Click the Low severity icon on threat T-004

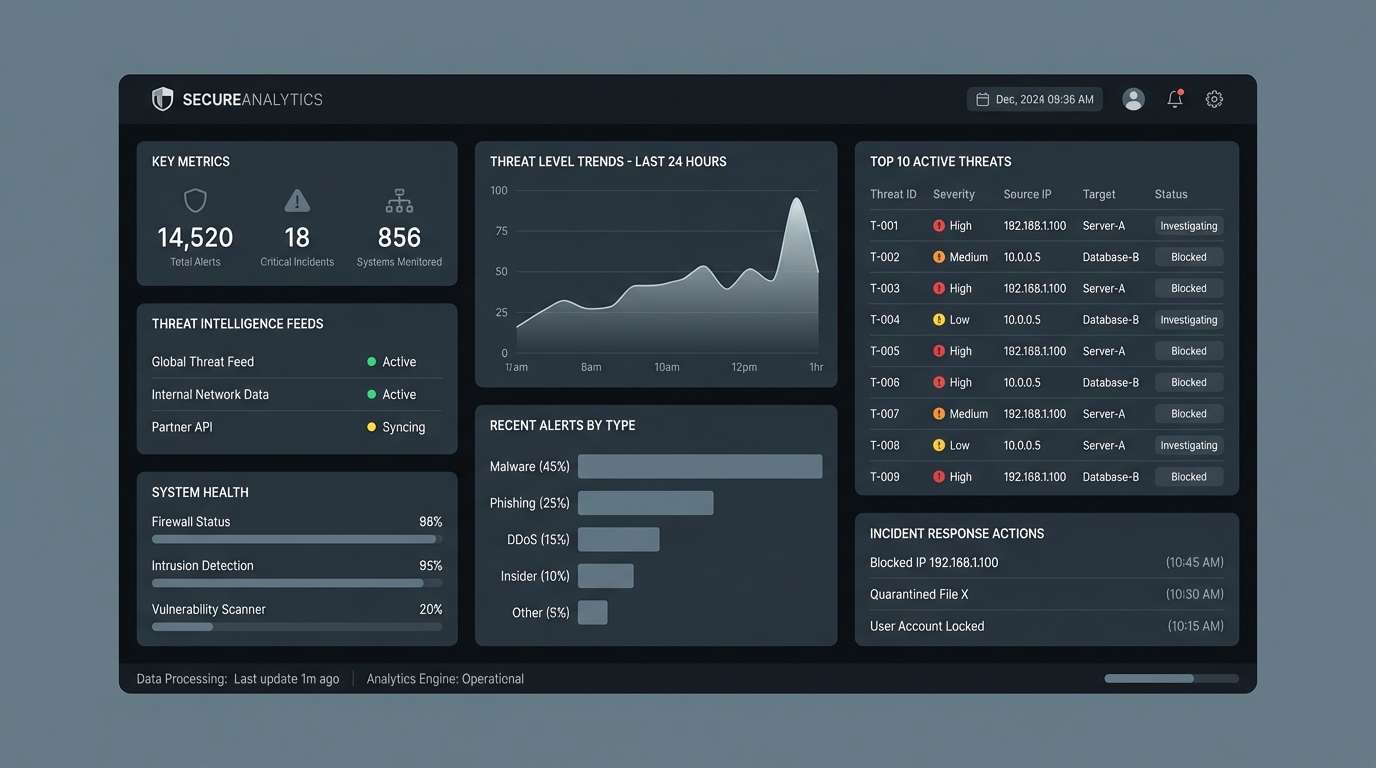[937, 319]
